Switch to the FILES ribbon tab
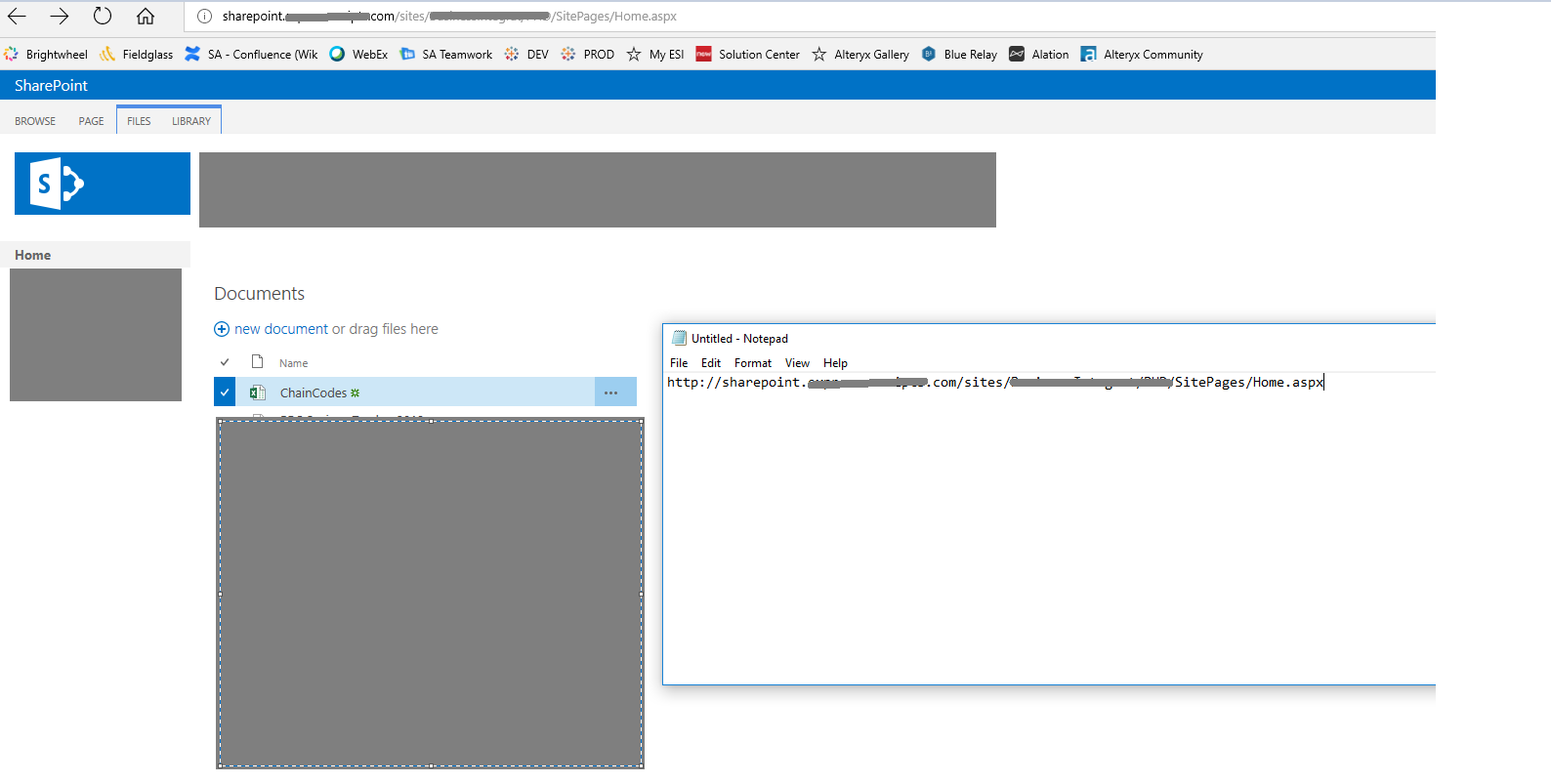 (x=139, y=121)
